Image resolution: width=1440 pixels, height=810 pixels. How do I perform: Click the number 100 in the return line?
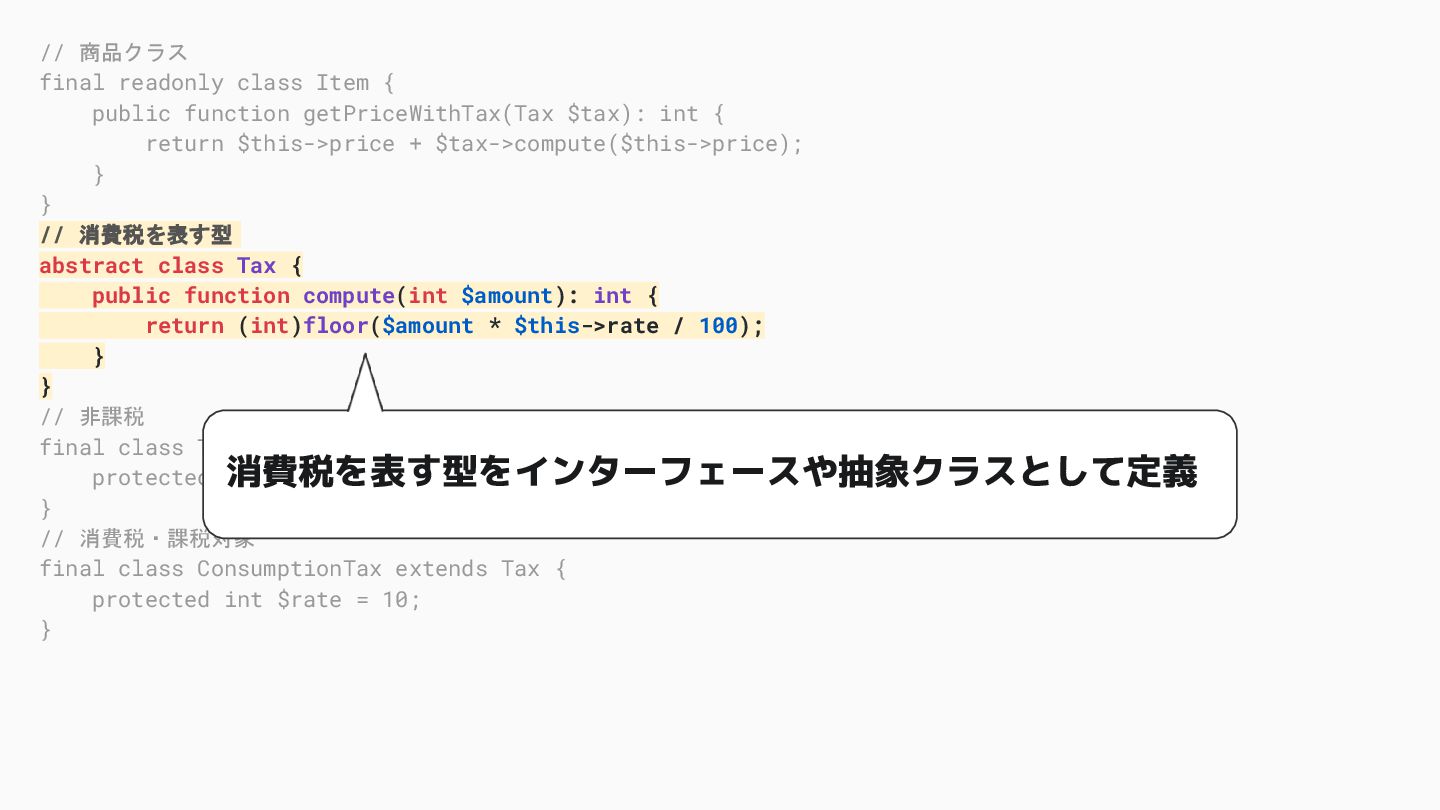[x=718, y=326]
